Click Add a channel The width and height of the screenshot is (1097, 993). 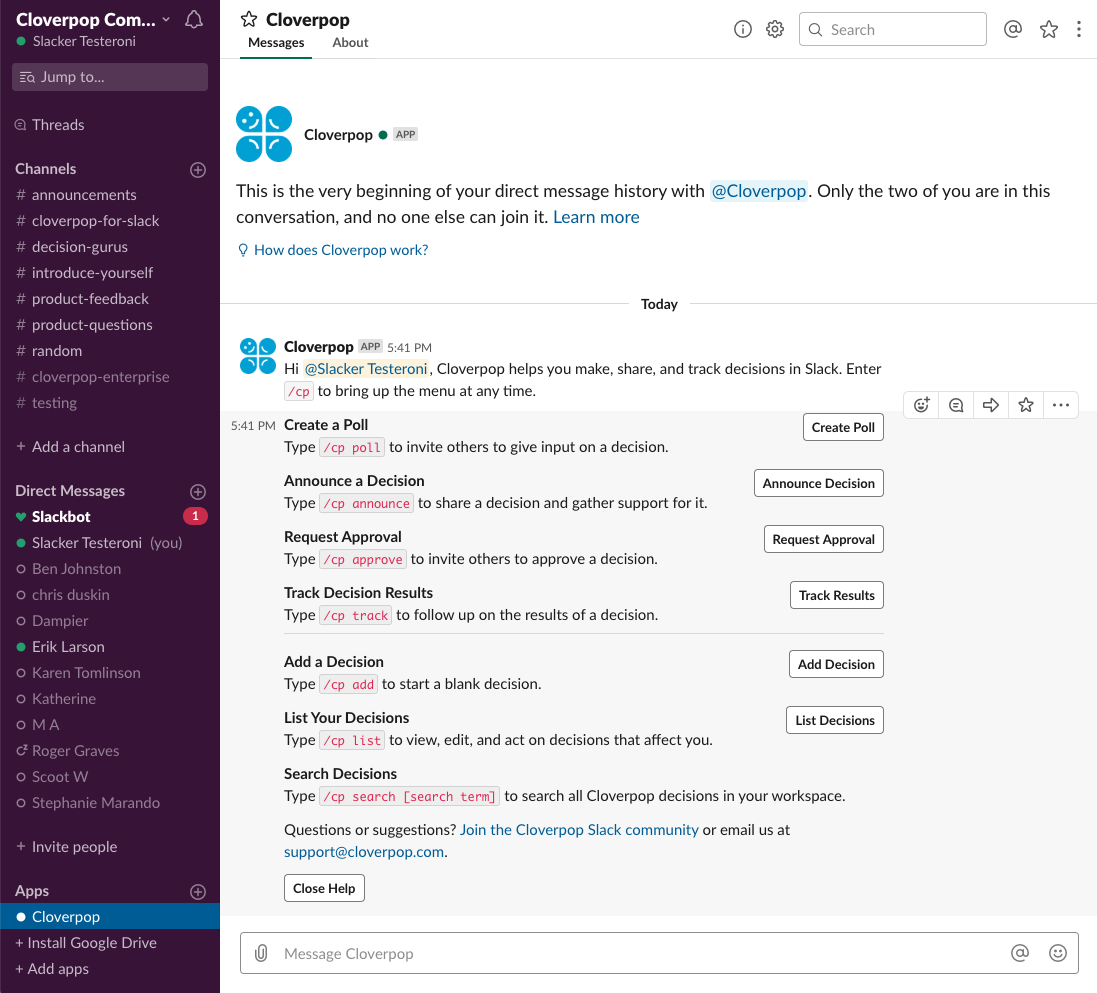click(70, 446)
